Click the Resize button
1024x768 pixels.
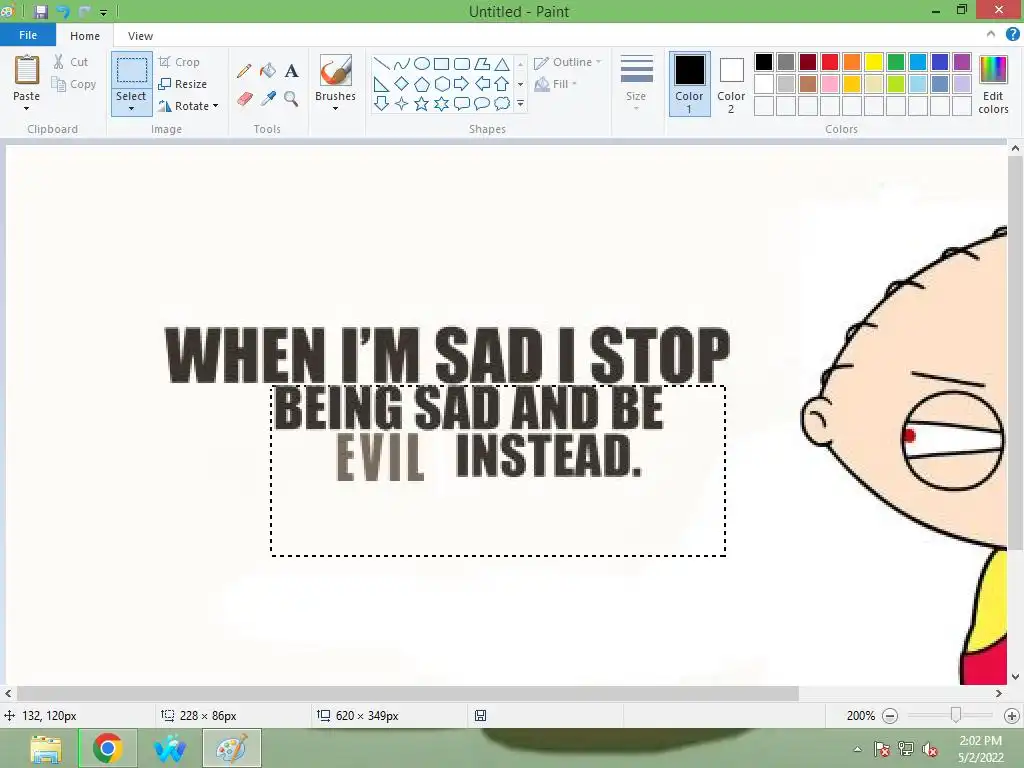click(183, 84)
